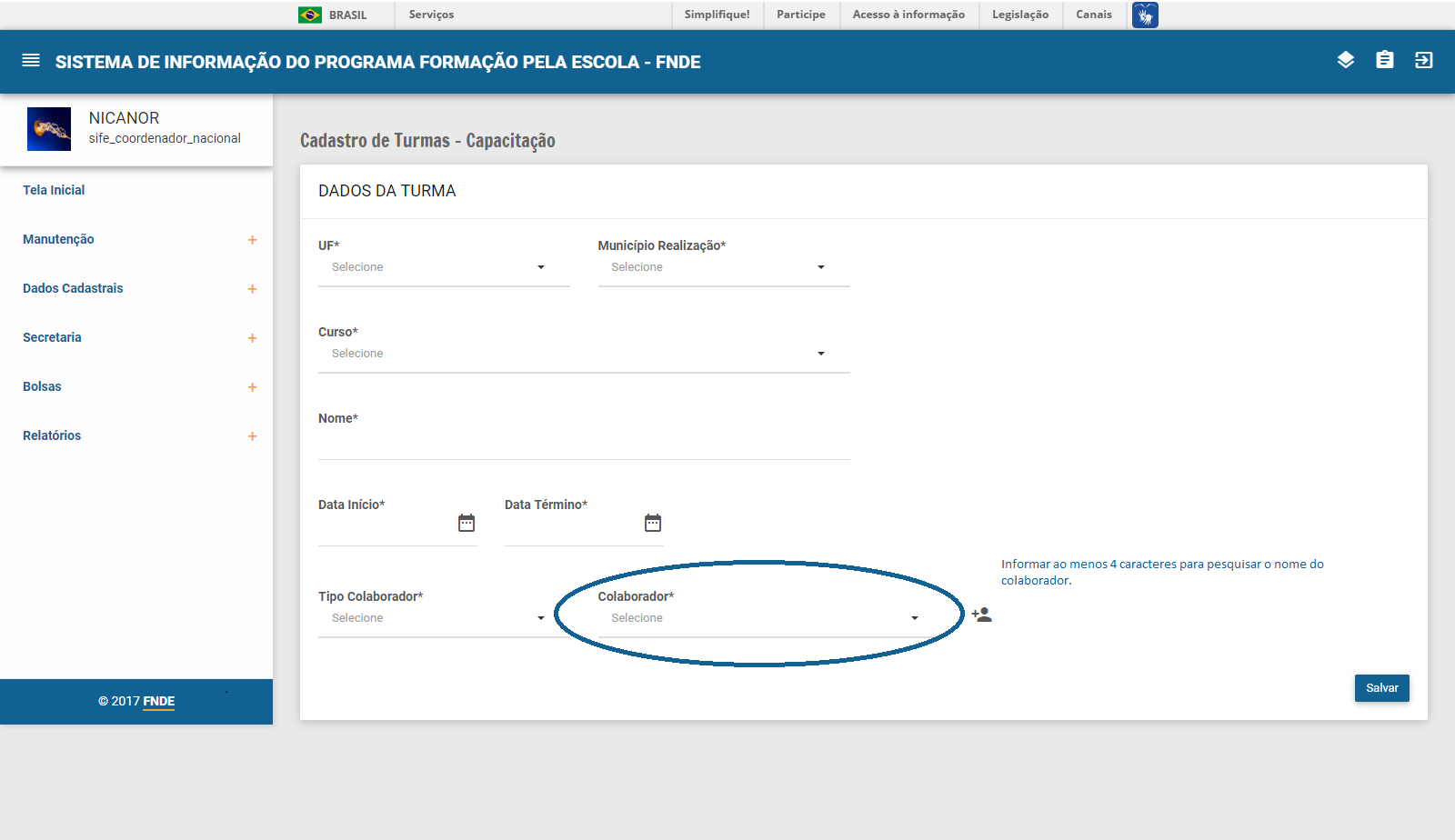1455x840 pixels.
Task: Click the logout exit icon
Action: click(1424, 60)
